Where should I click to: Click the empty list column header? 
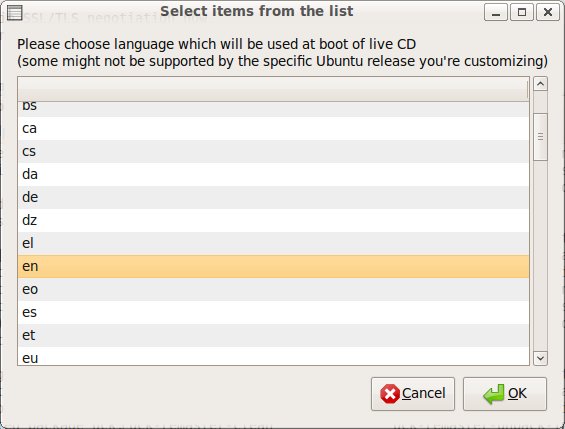[x=273, y=89]
